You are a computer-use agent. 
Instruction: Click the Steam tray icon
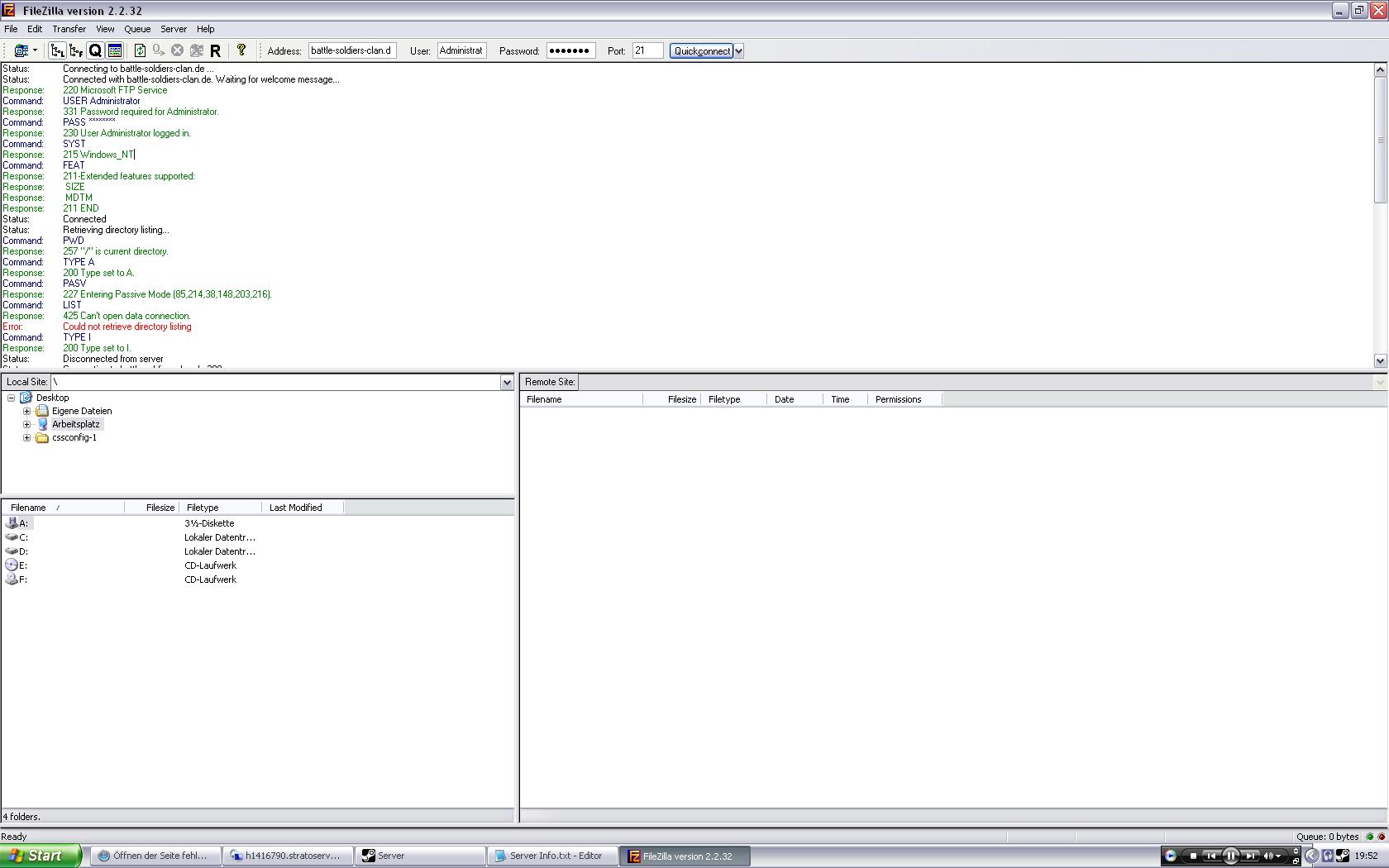tap(1343, 856)
